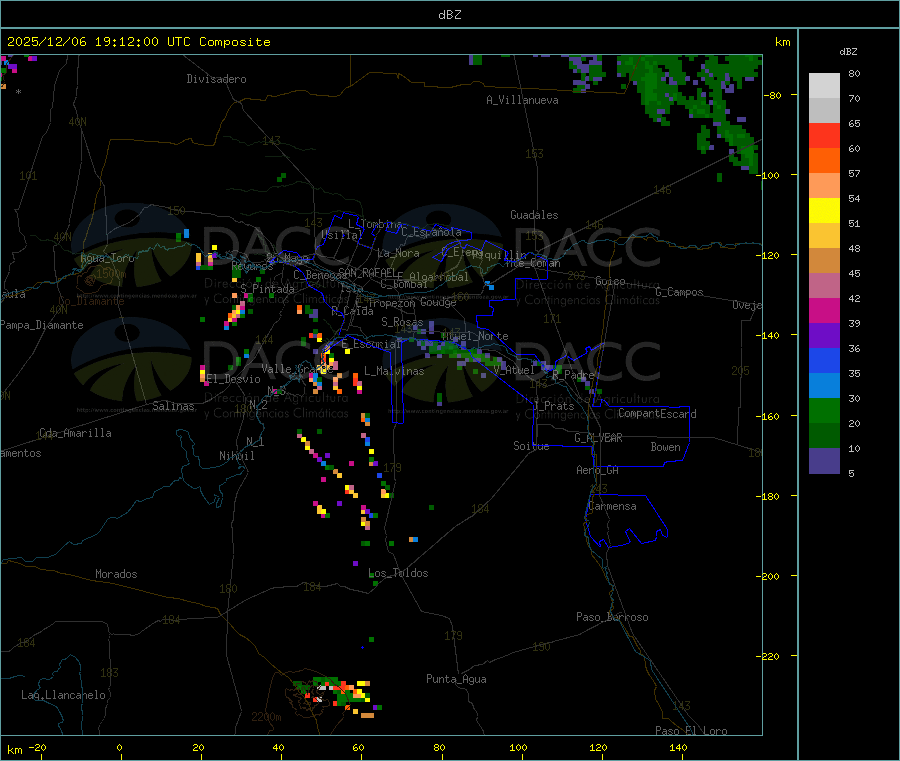Select the slate-purple 5 dBZ legend swatch
This screenshot has height=761, width=900.
point(824,461)
